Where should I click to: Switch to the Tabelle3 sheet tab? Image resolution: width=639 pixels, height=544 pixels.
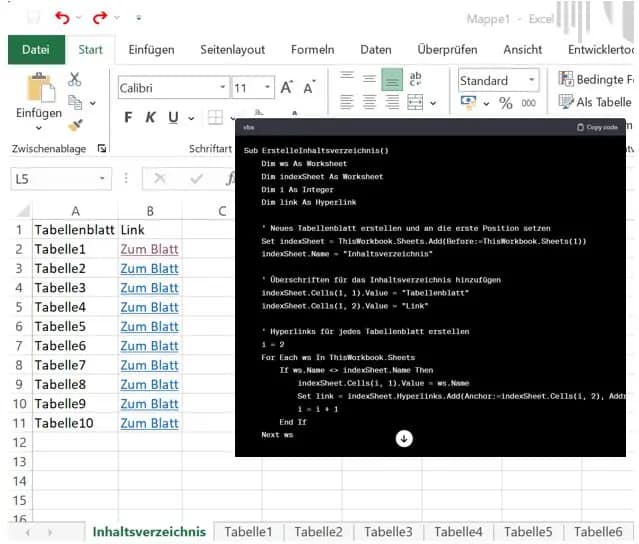pos(388,532)
